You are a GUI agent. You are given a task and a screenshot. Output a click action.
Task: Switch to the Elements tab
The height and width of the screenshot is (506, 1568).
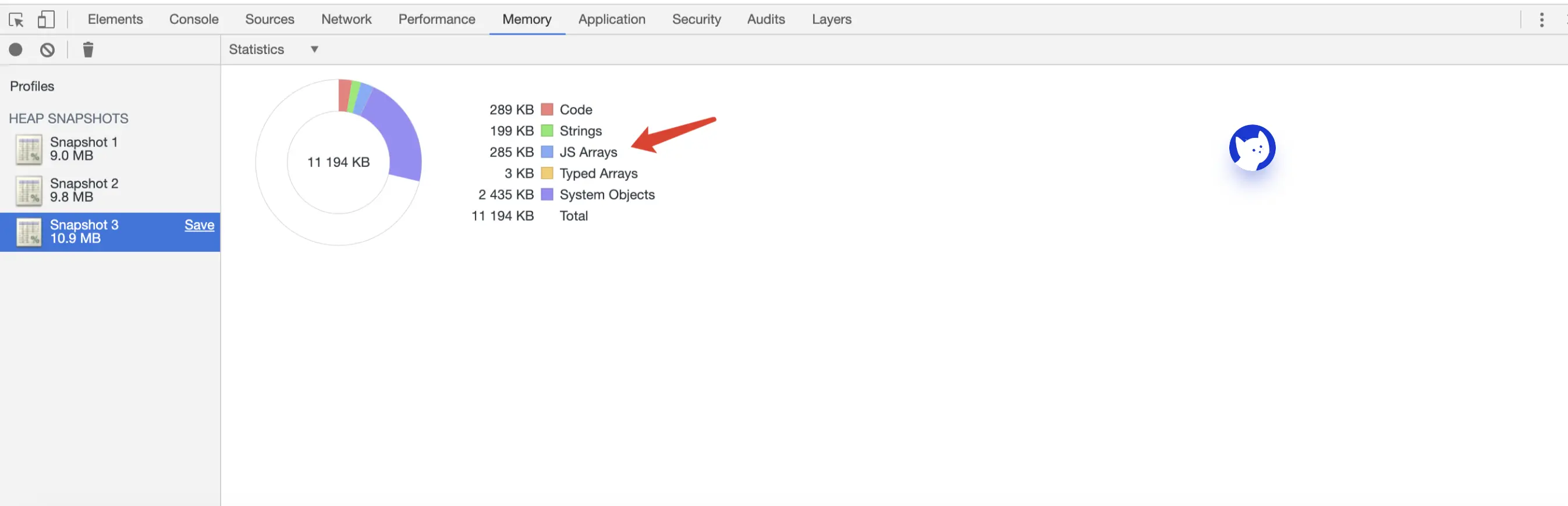[x=115, y=19]
